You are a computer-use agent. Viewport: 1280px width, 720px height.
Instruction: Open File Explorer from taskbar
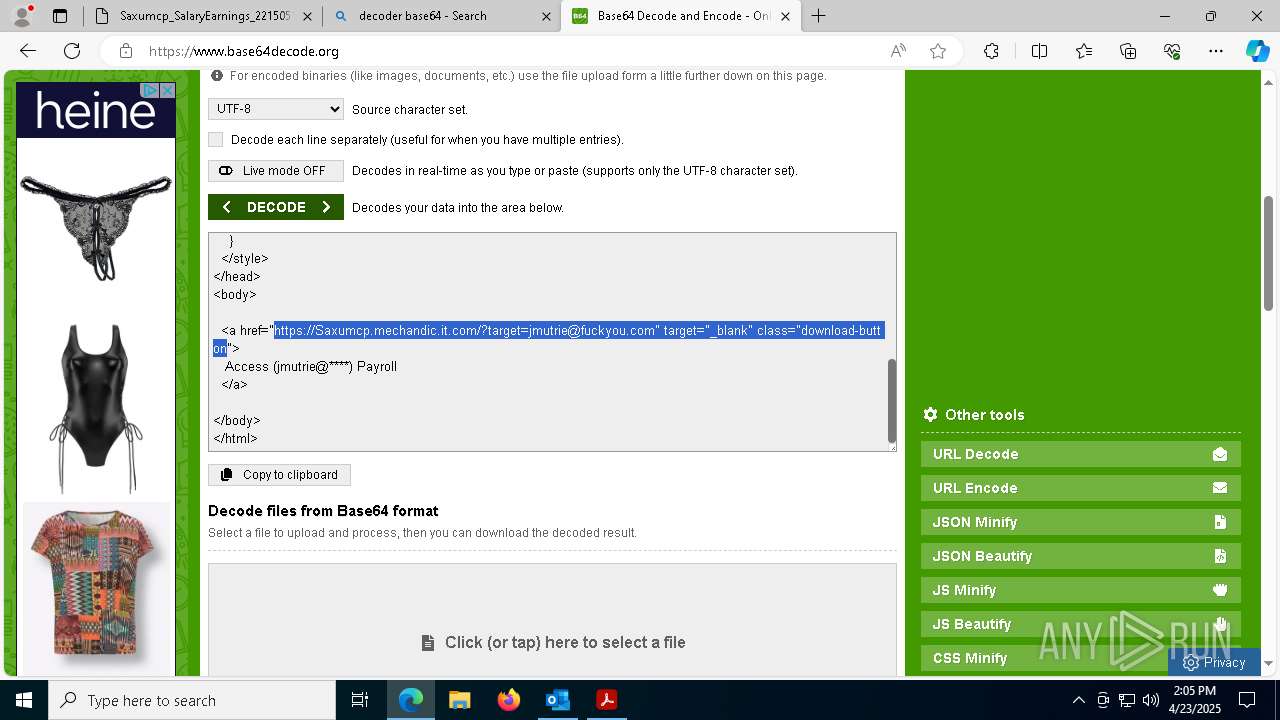click(x=459, y=700)
